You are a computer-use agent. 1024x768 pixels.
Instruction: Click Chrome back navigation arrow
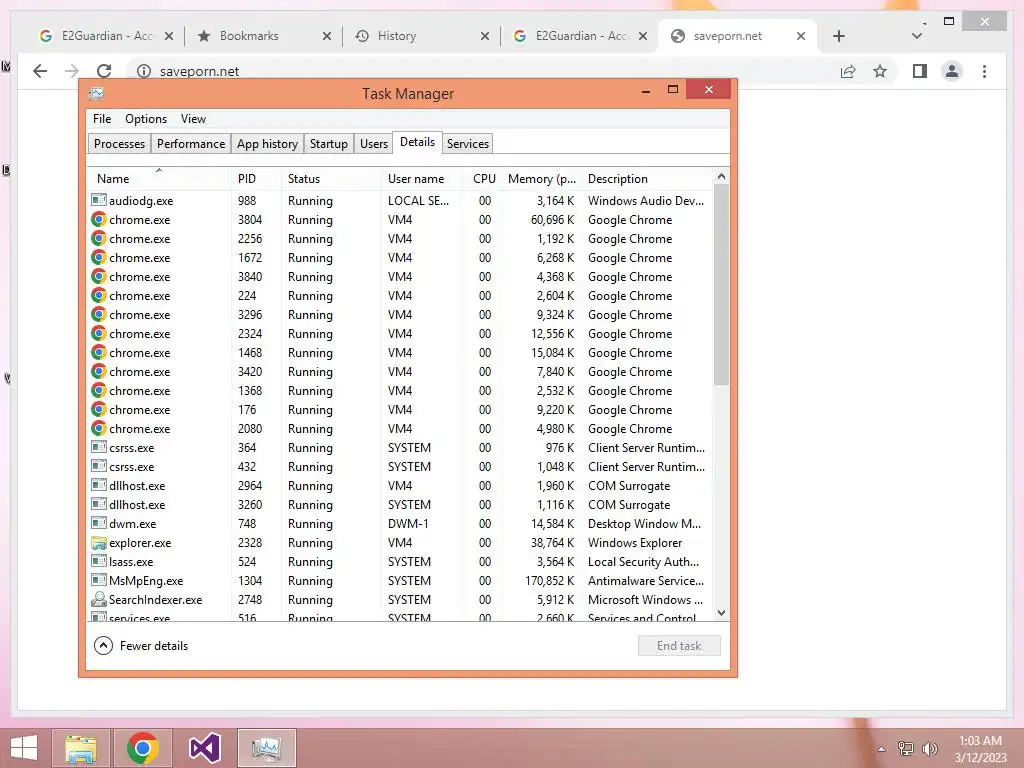coord(40,71)
